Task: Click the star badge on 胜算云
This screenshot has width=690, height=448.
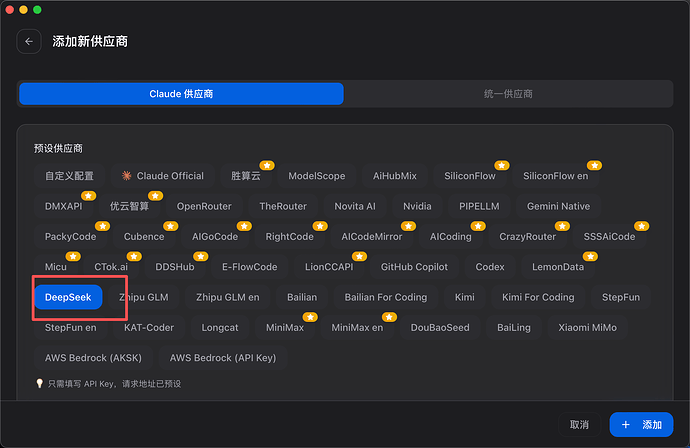Action: [267, 165]
